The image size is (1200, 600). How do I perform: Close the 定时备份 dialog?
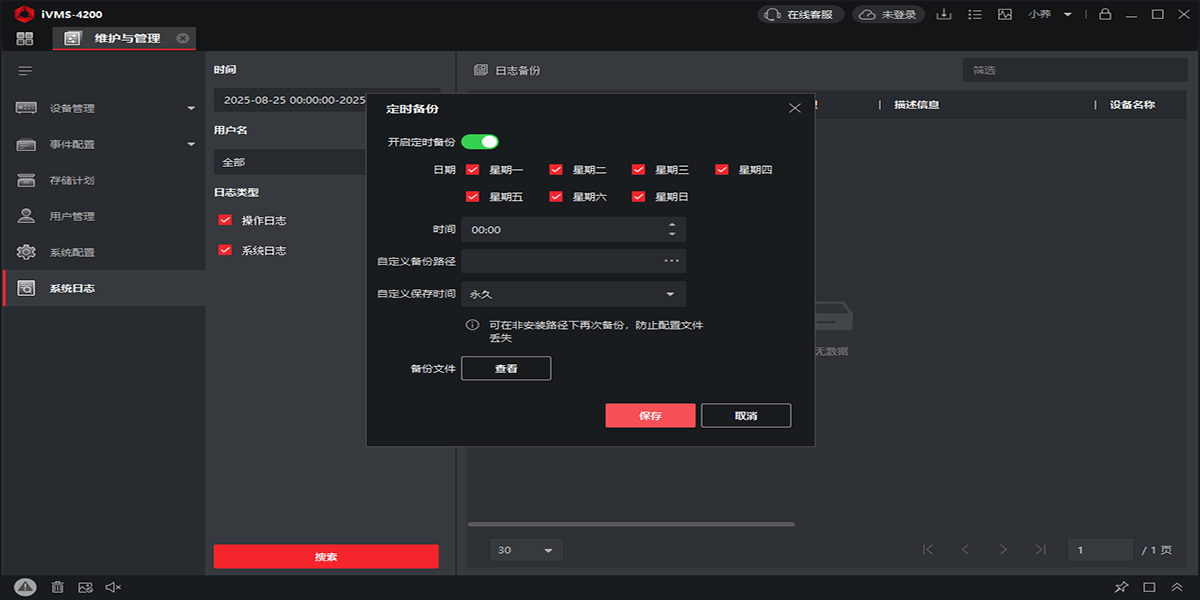(x=795, y=108)
